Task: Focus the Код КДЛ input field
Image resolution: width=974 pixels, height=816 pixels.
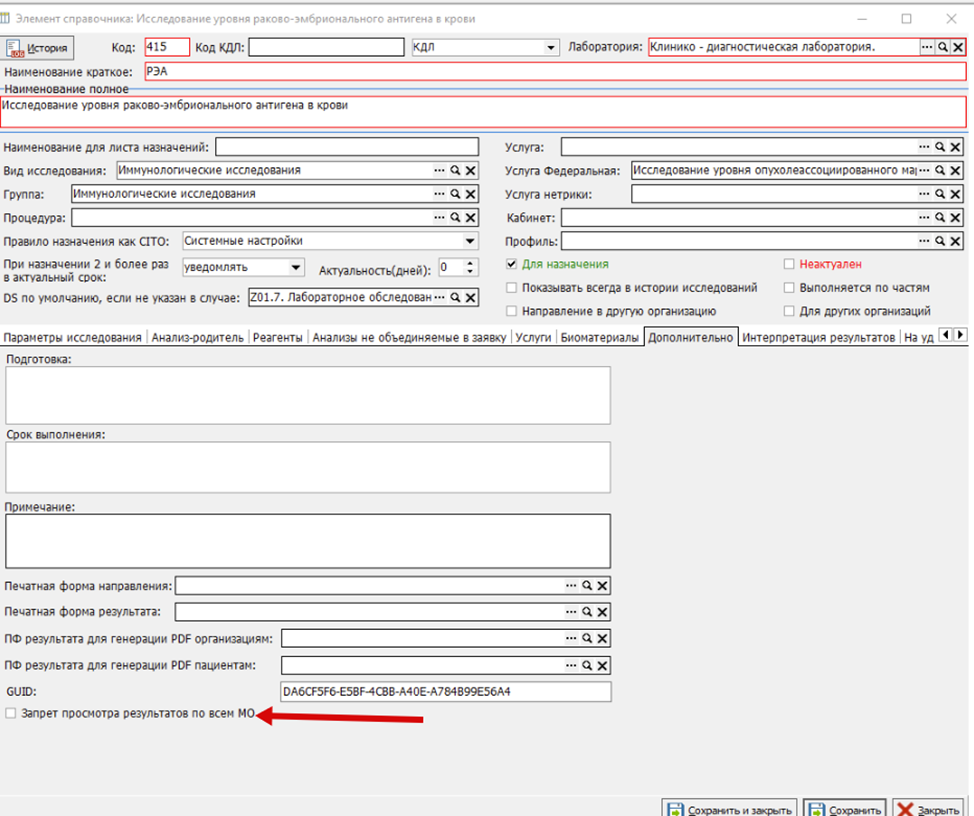Action: click(x=327, y=47)
